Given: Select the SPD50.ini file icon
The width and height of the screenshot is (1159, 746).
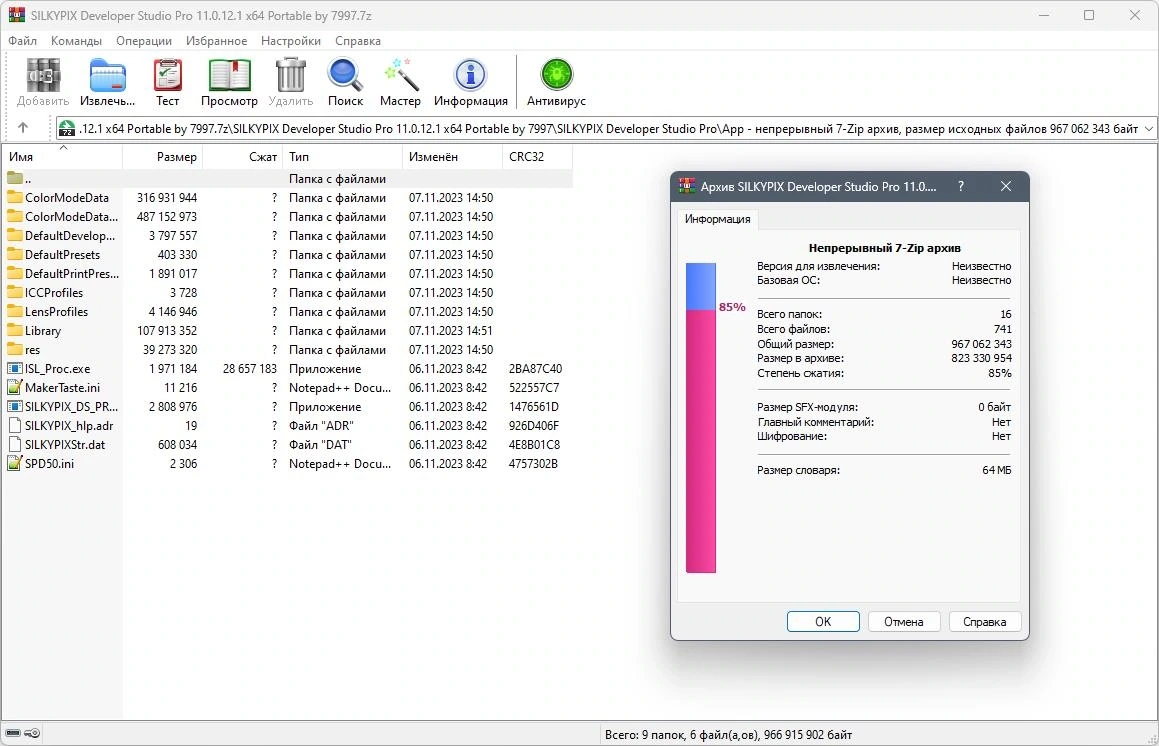Looking at the screenshot, I should [x=15, y=464].
